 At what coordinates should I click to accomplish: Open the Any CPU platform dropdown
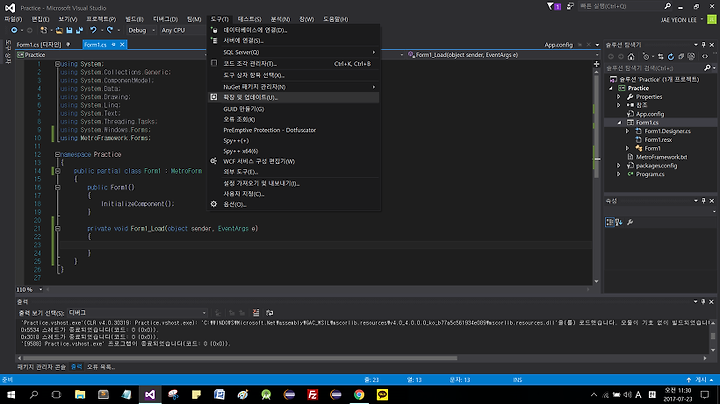tap(183, 30)
